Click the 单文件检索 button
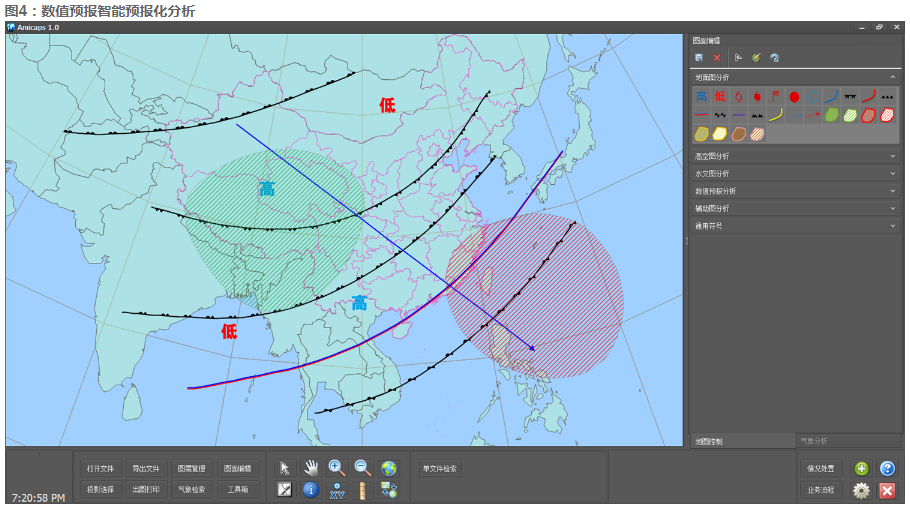Image resolution: width=910 pixels, height=511 pixels. point(440,468)
